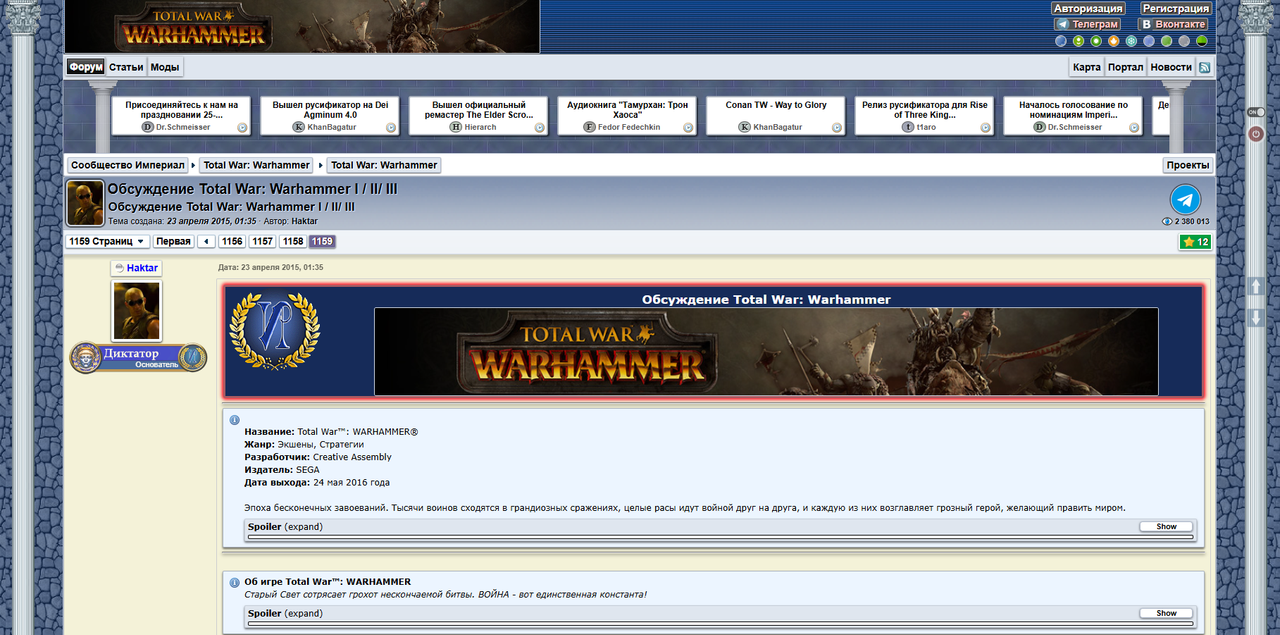The height and width of the screenshot is (635, 1280).
Task: Select the first blue theme circle
Action: (1061, 41)
